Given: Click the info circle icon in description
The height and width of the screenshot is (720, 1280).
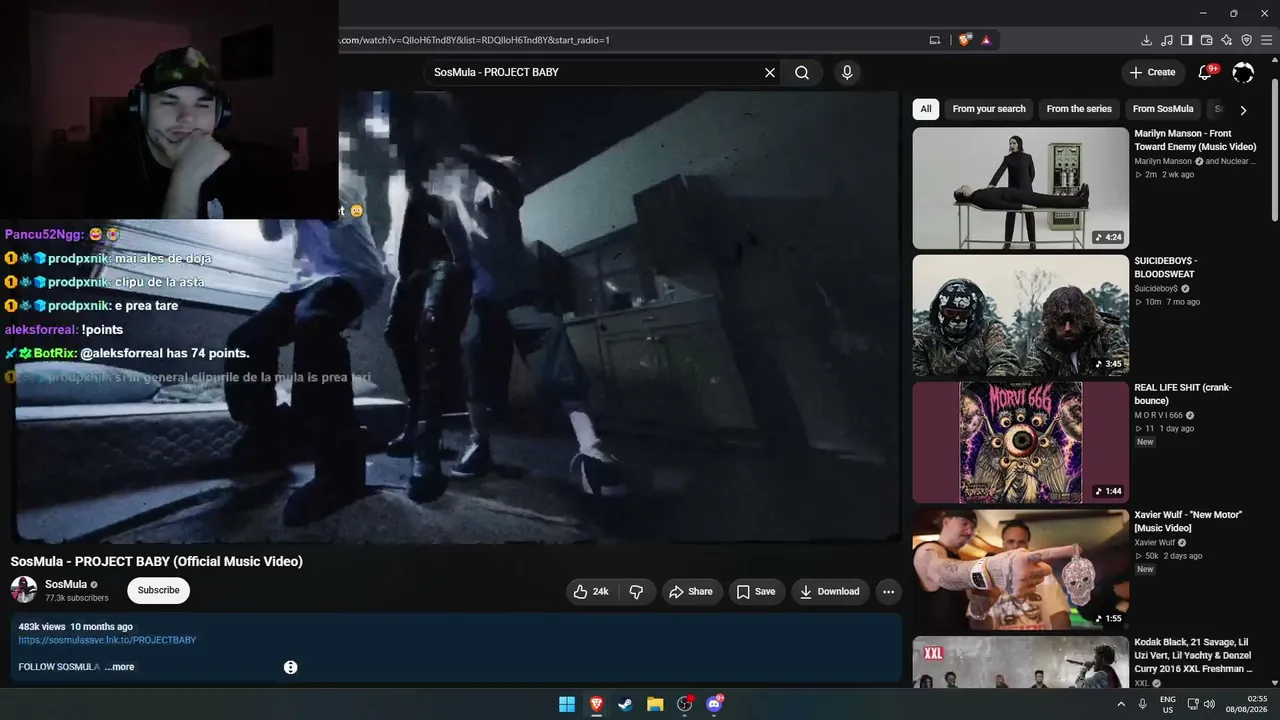Looking at the screenshot, I should pos(290,667).
